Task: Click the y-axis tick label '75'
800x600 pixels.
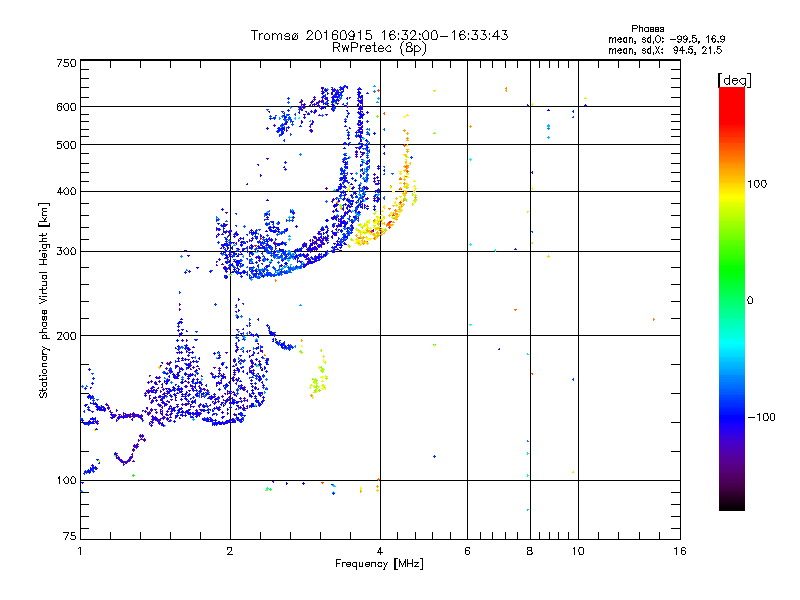Action: 70,536
